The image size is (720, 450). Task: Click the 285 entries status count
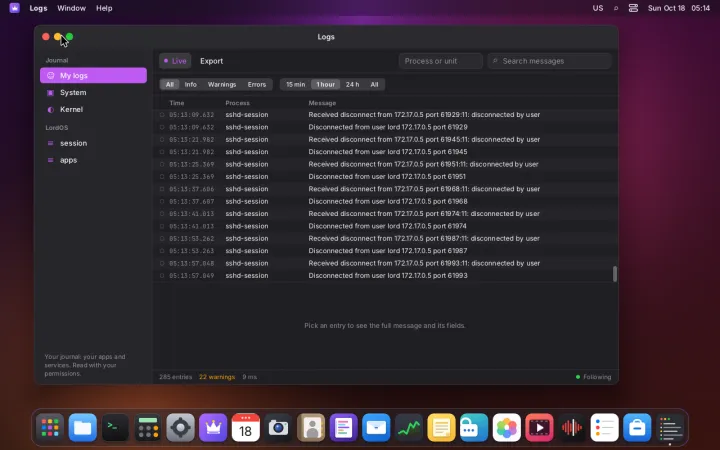tap(175, 377)
